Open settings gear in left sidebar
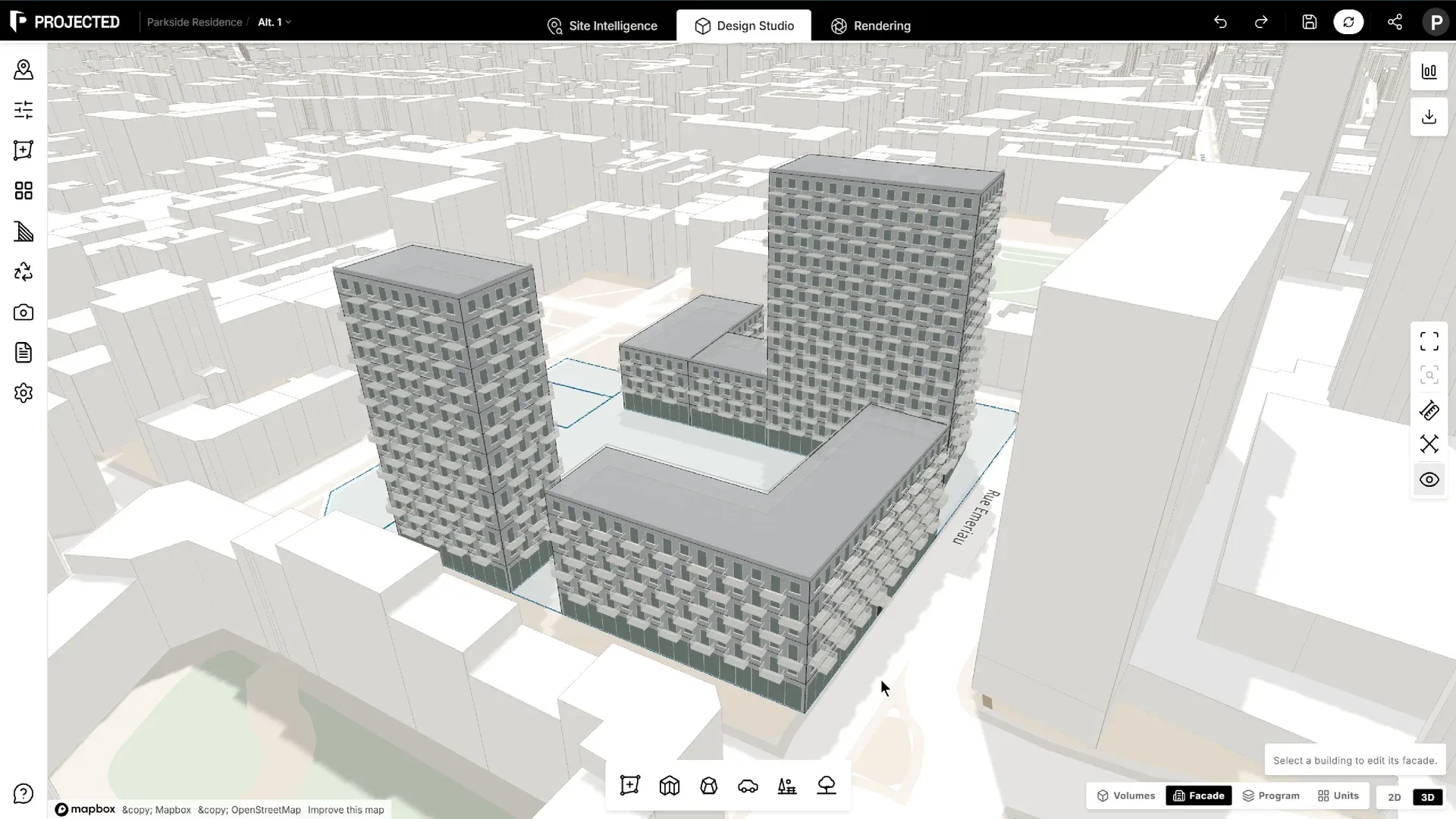 click(x=24, y=393)
